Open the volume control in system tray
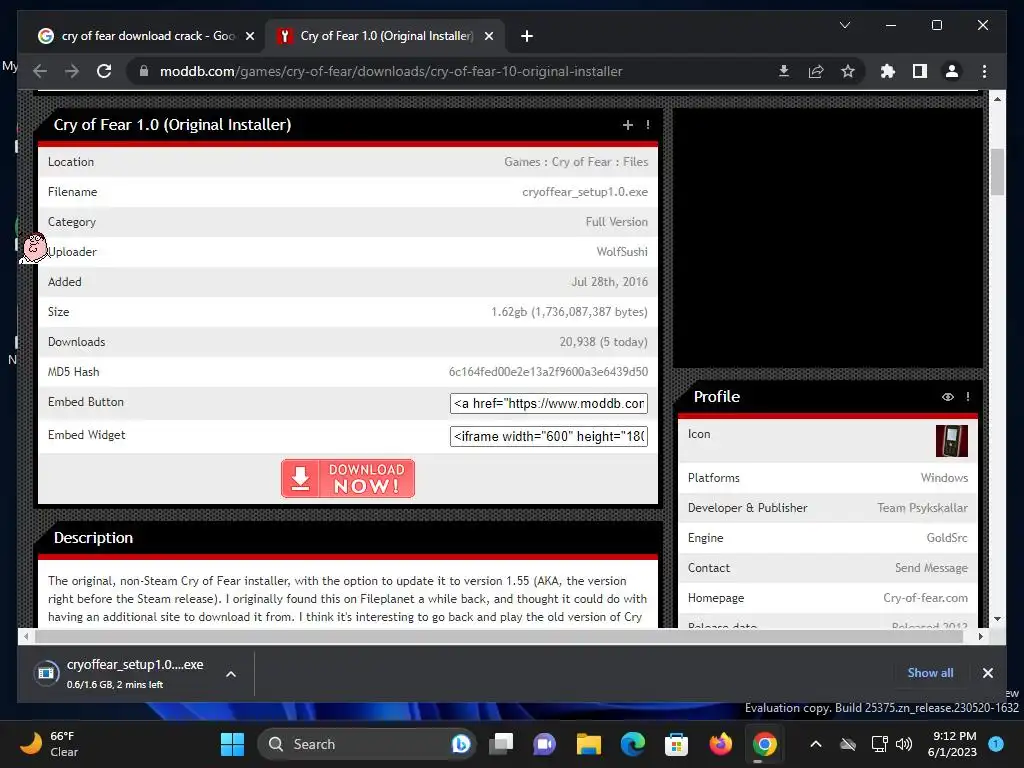Viewport: 1024px width, 768px height. 904,744
